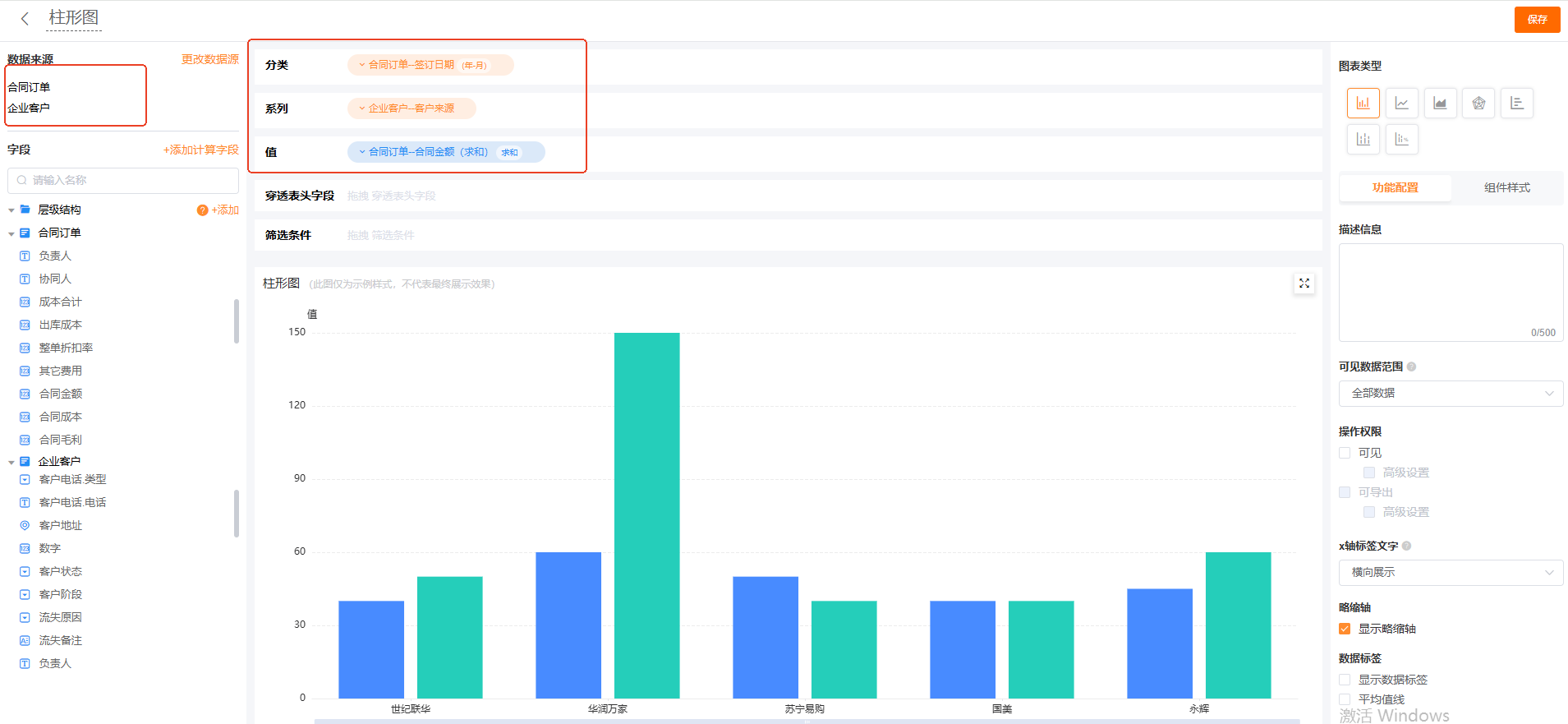This screenshot has width=1568, height=724.
Task: Switch to the 功能配置 tab
Action: pos(1395,187)
